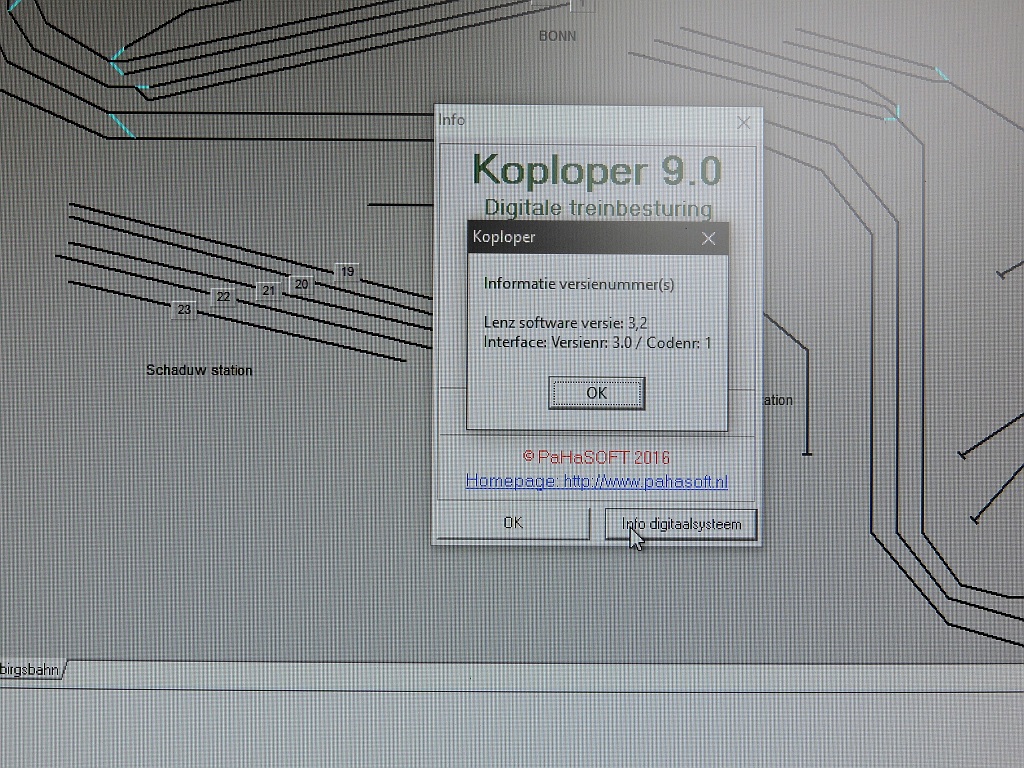The width and height of the screenshot is (1024, 768).
Task: Select track block 23
Action: [184, 310]
